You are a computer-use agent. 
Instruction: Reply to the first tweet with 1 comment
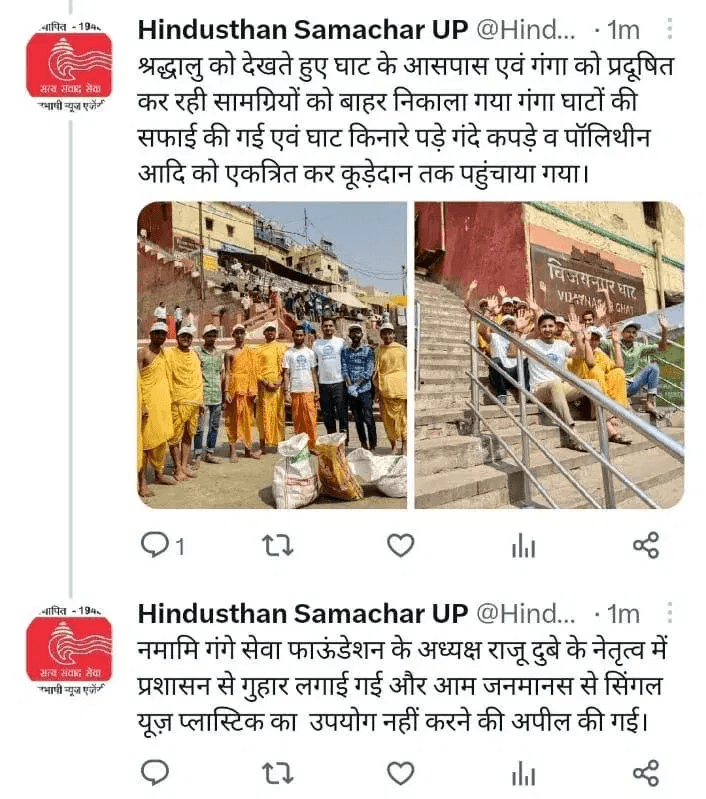tap(162, 546)
